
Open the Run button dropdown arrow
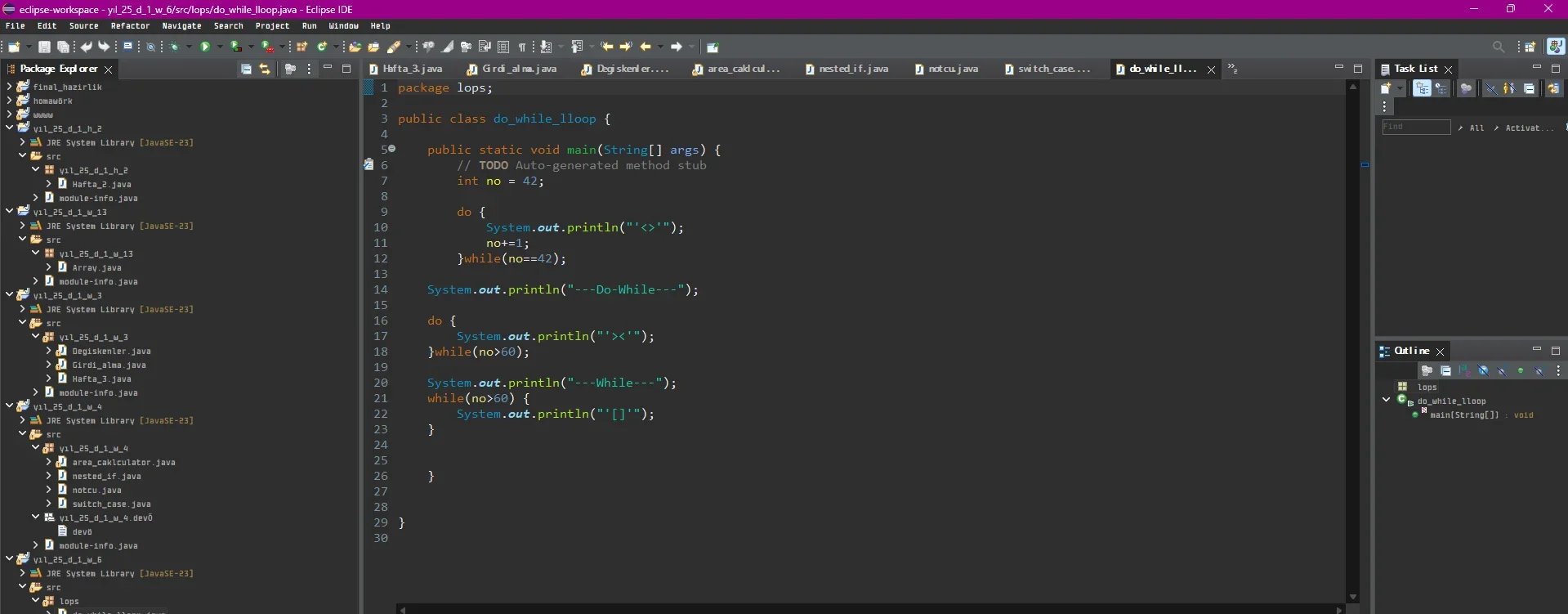(220, 47)
